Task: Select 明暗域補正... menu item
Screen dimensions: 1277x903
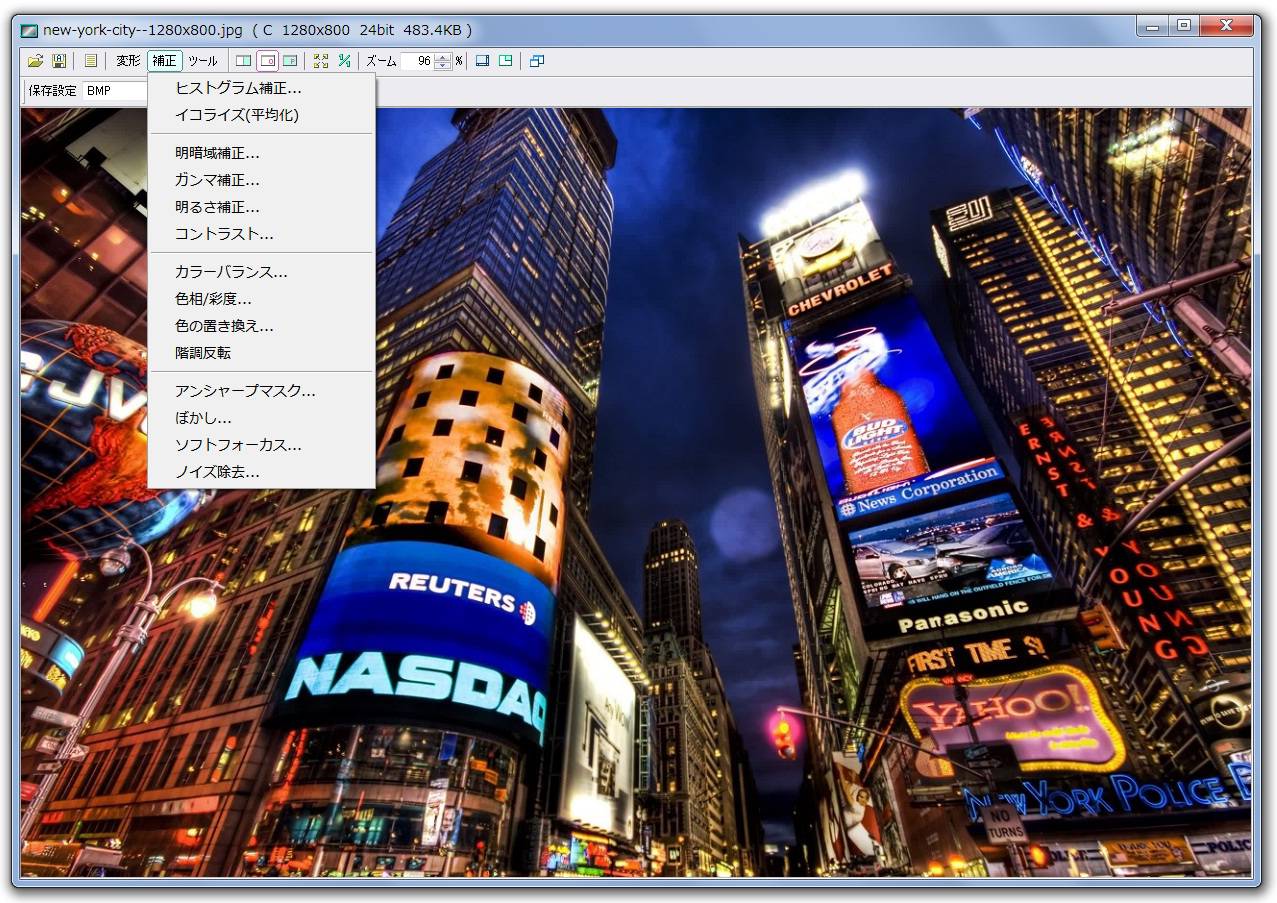Action: coord(261,153)
